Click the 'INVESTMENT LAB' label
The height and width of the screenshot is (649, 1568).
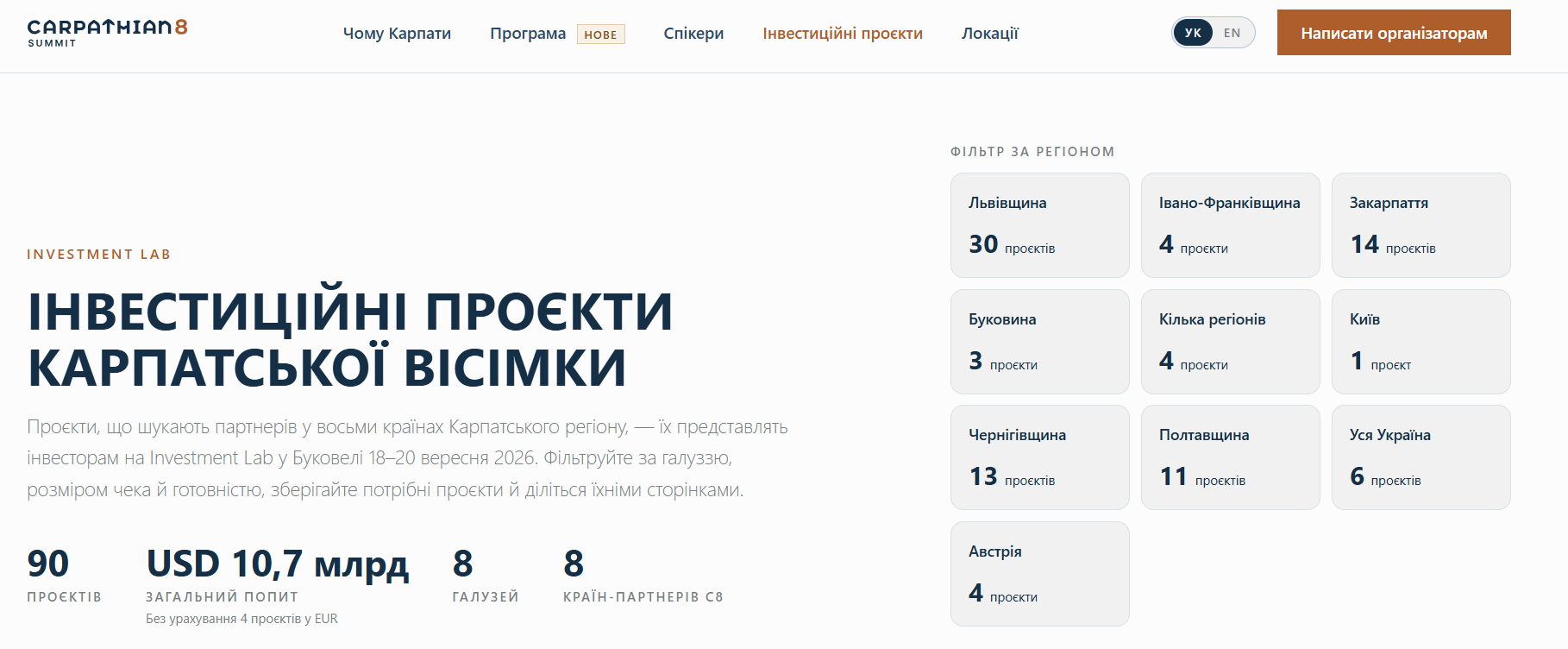99,255
